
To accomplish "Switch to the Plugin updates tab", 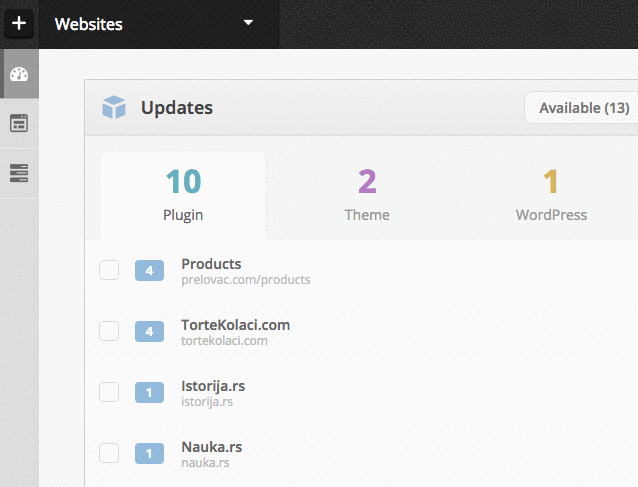I will point(183,195).
